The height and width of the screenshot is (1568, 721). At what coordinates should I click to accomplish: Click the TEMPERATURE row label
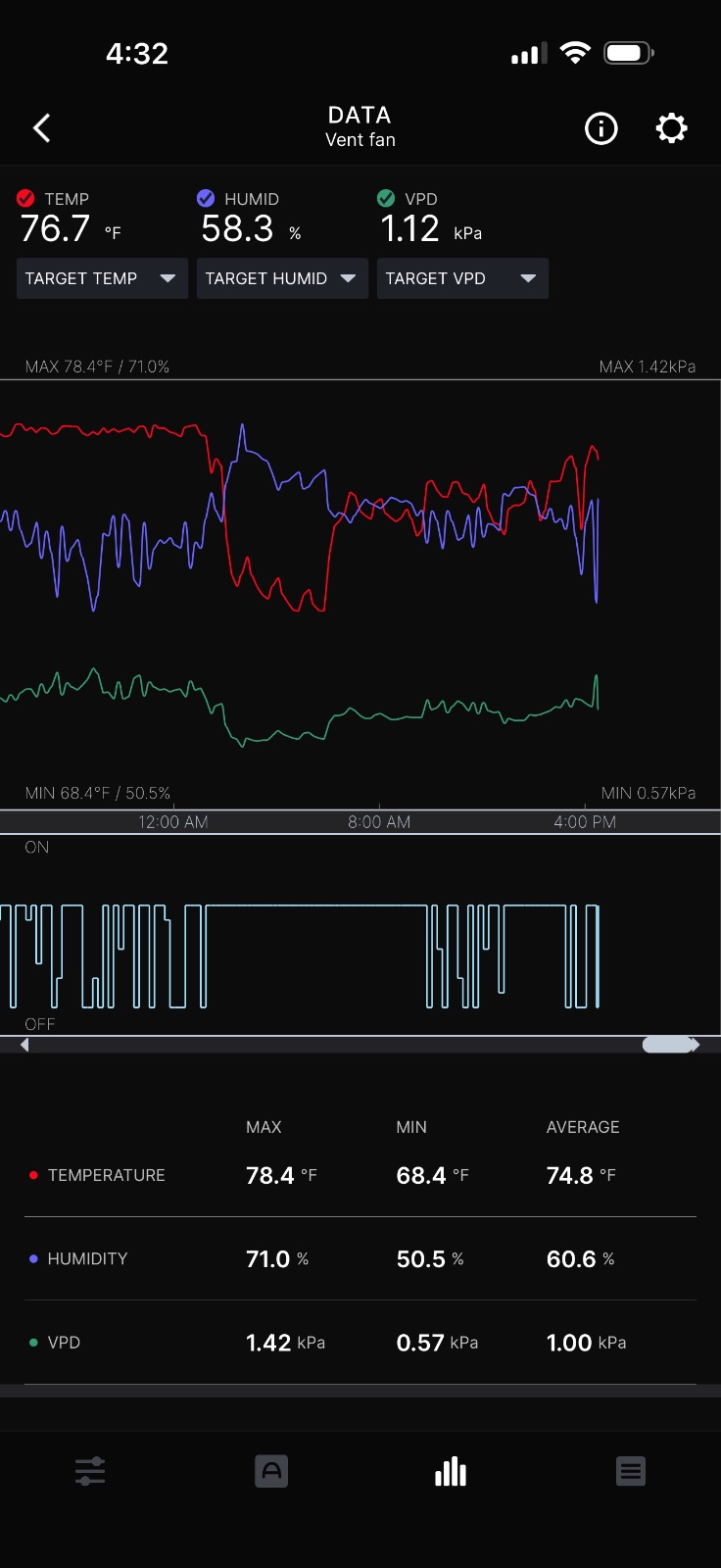click(x=106, y=1175)
